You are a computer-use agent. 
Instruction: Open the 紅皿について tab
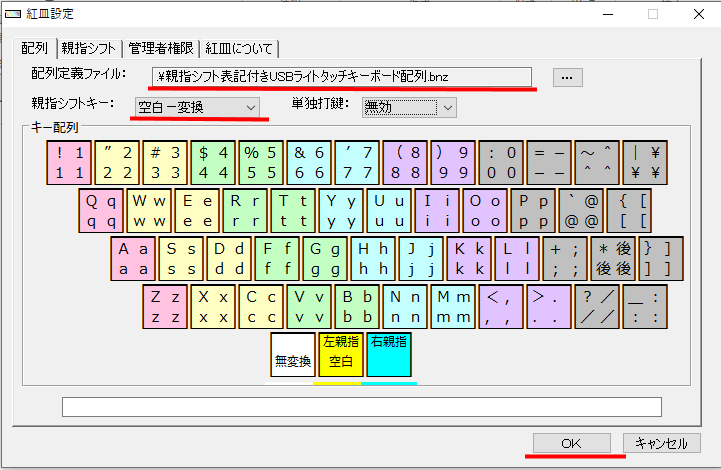click(x=240, y=48)
